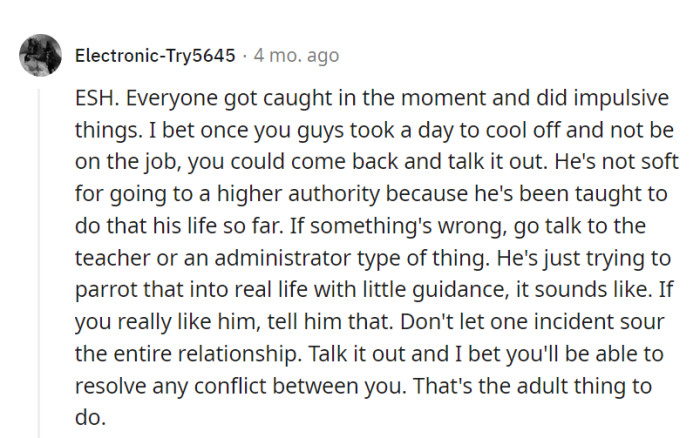This screenshot has height=438, width=700.
Task: Open the Electronic-Try5645 profile username link
Action: 154,55
